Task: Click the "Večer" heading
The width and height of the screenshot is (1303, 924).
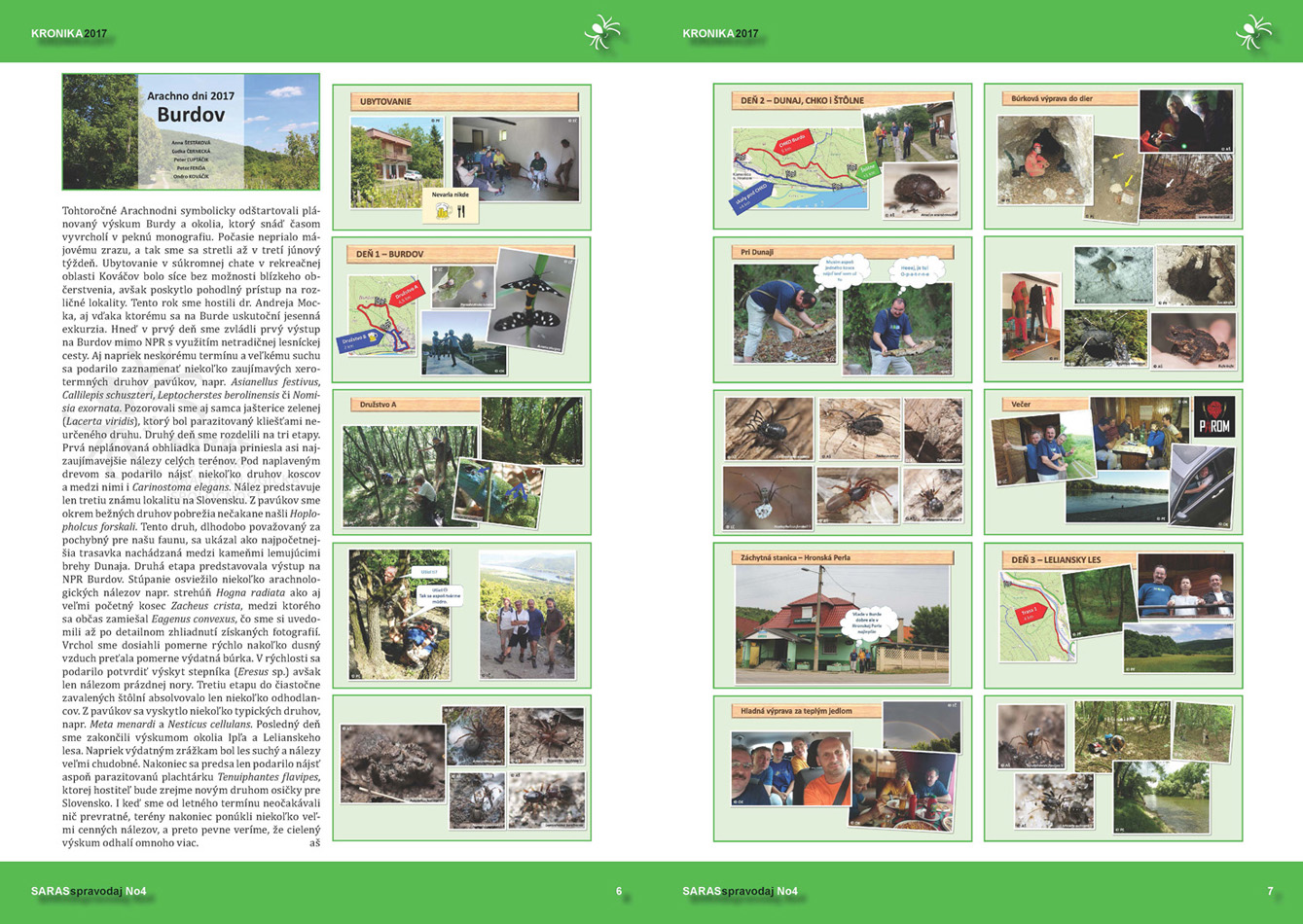Action: pyautogui.click(x=1021, y=404)
